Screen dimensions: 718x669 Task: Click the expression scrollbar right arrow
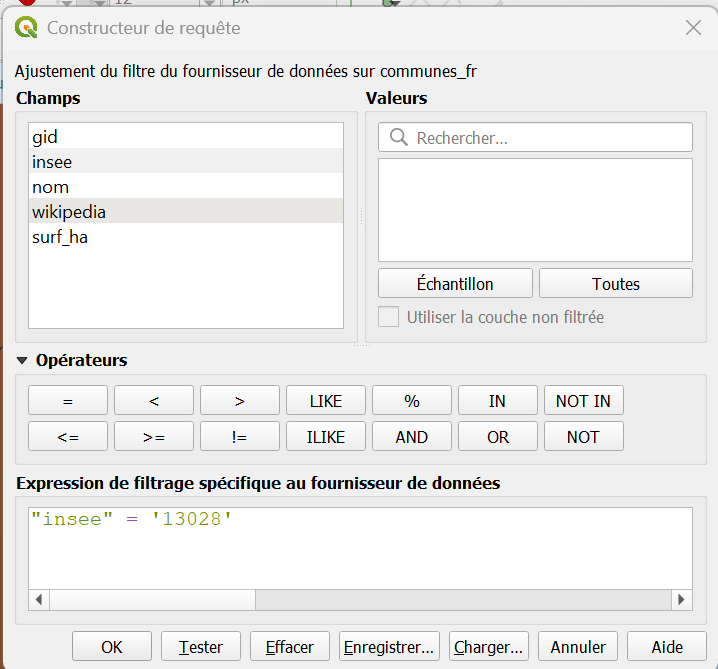click(x=681, y=599)
